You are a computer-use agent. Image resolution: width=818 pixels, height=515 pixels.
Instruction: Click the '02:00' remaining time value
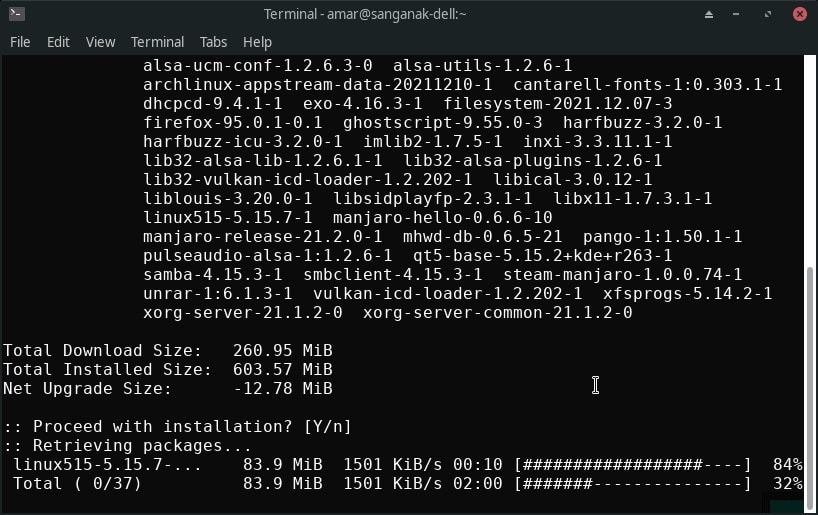477,484
